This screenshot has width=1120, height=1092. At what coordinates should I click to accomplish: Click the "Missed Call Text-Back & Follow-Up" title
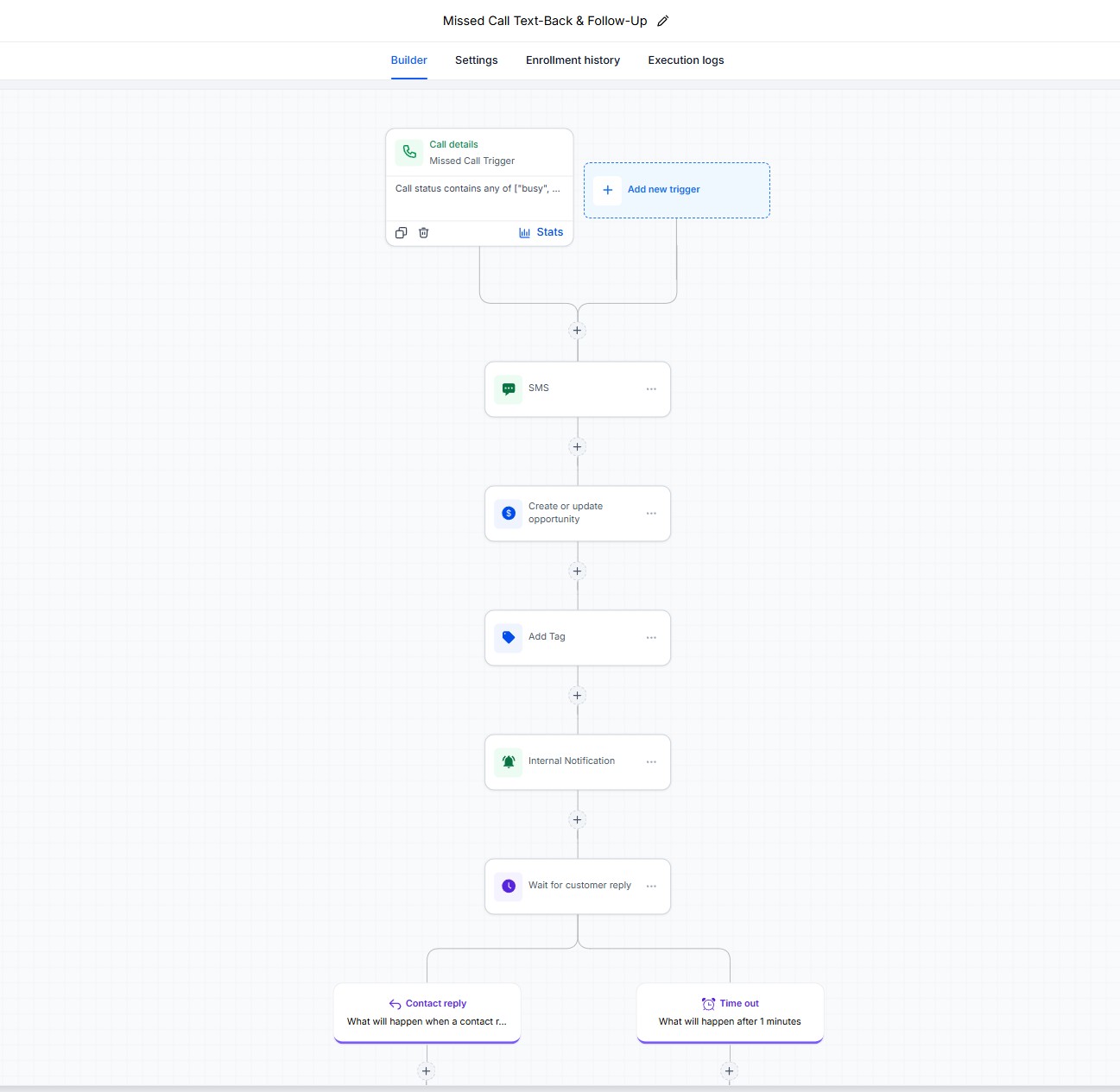[x=545, y=21]
